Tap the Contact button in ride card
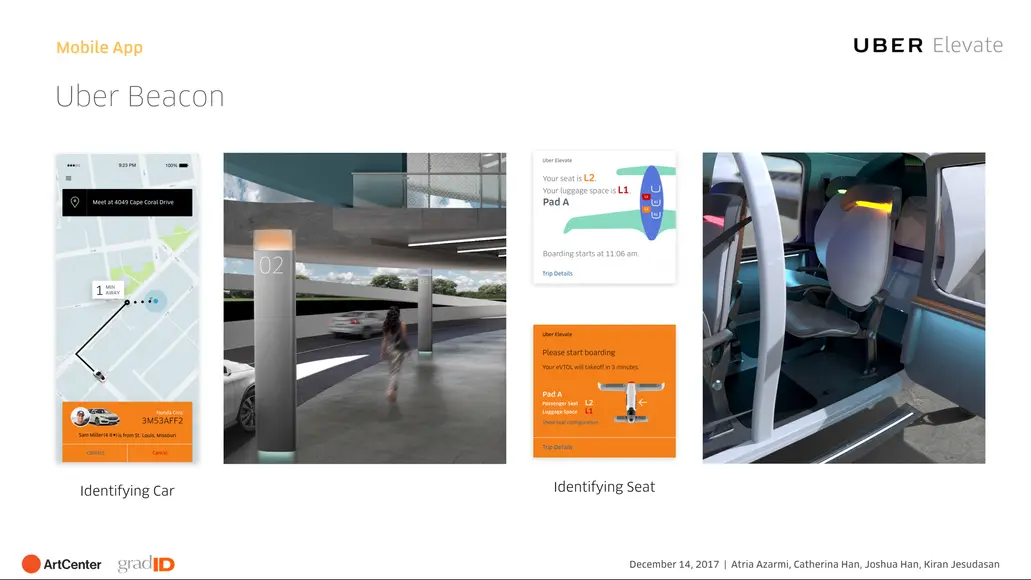The height and width of the screenshot is (580, 1031). 95,452
